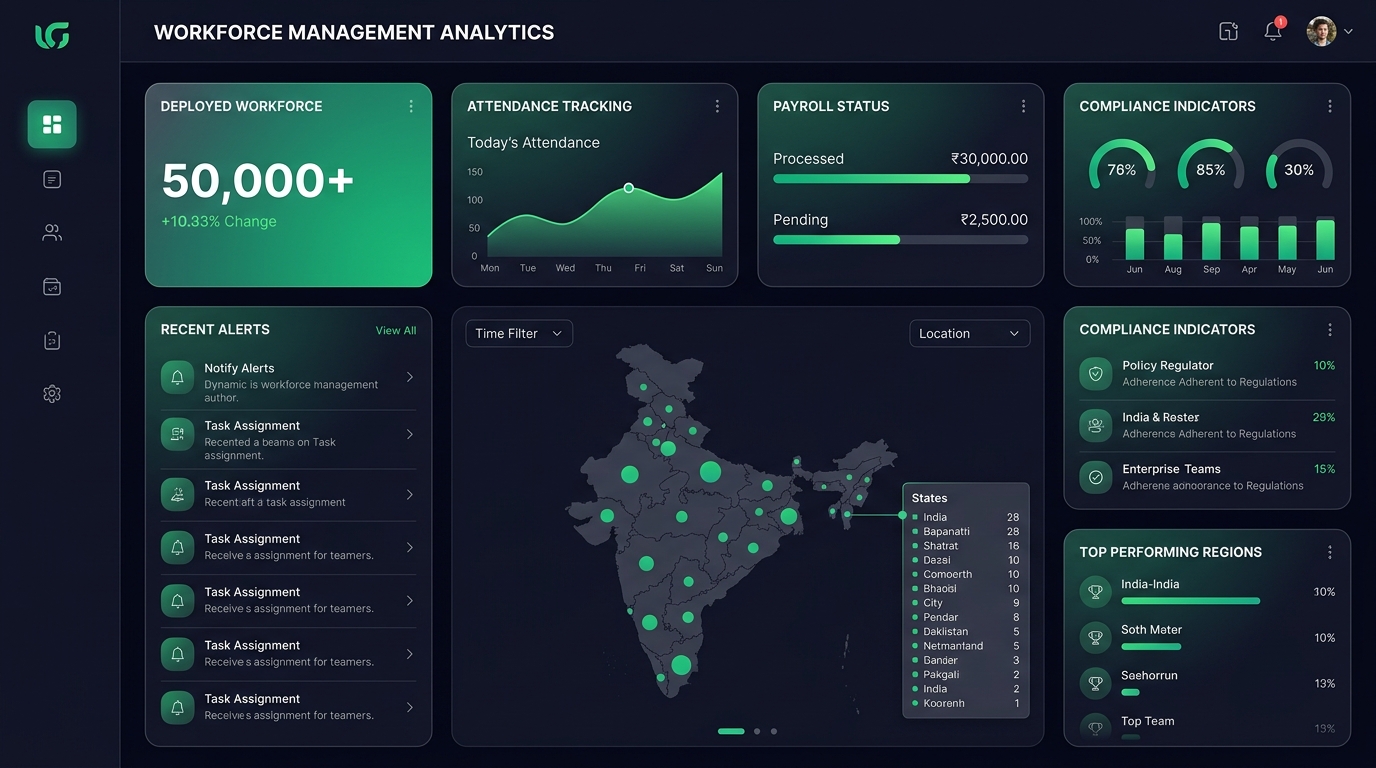The height and width of the screenshot is (768, 1376).
Task: Click the 76% compliance gauge
Action: 1122,165
